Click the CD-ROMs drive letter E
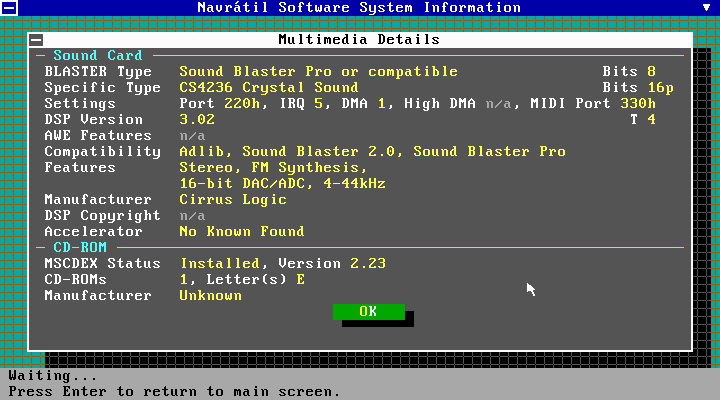 (300, 280)
